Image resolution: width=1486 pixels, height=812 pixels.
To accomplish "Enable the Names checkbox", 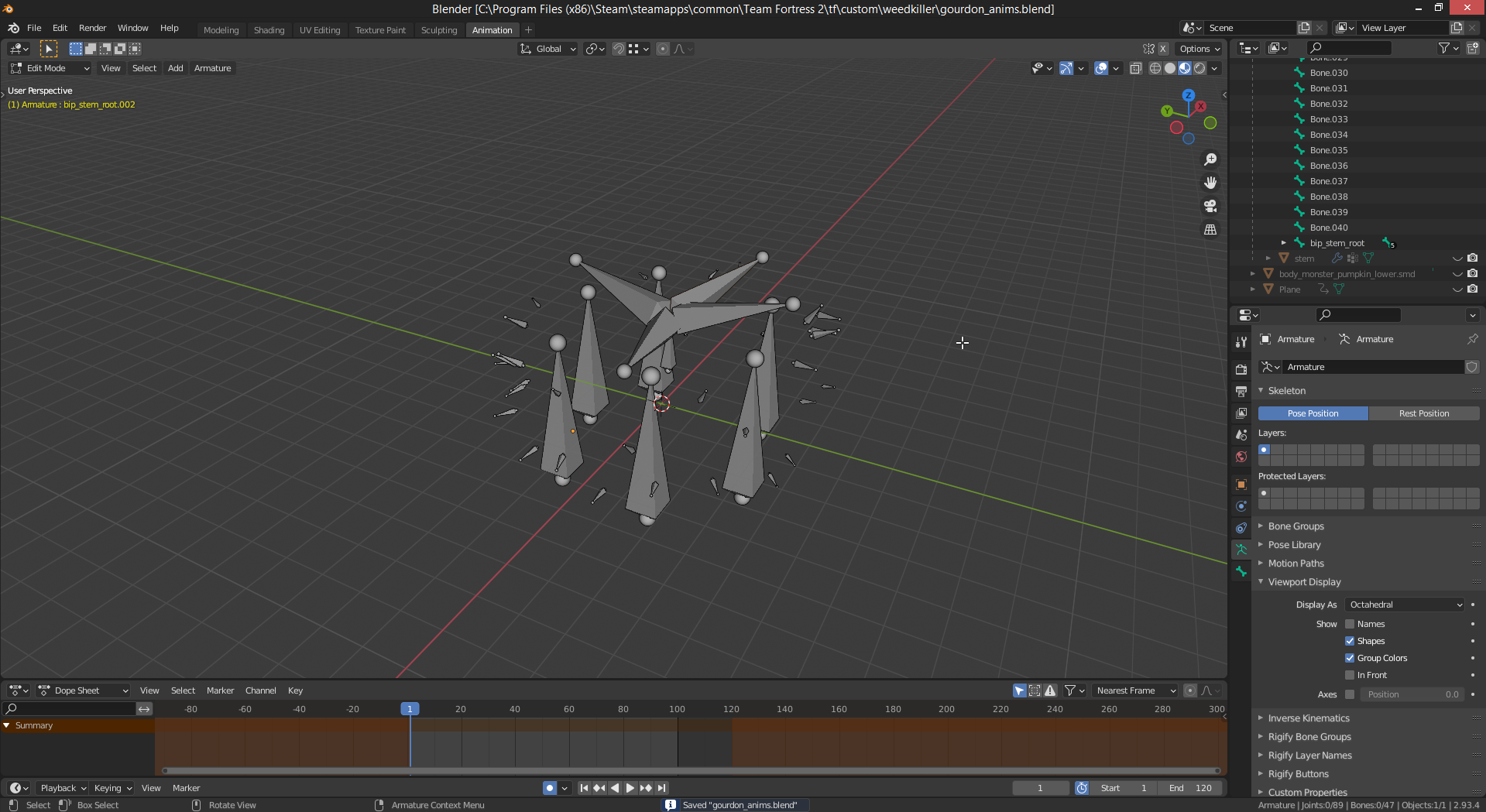I will [1350, 624].
